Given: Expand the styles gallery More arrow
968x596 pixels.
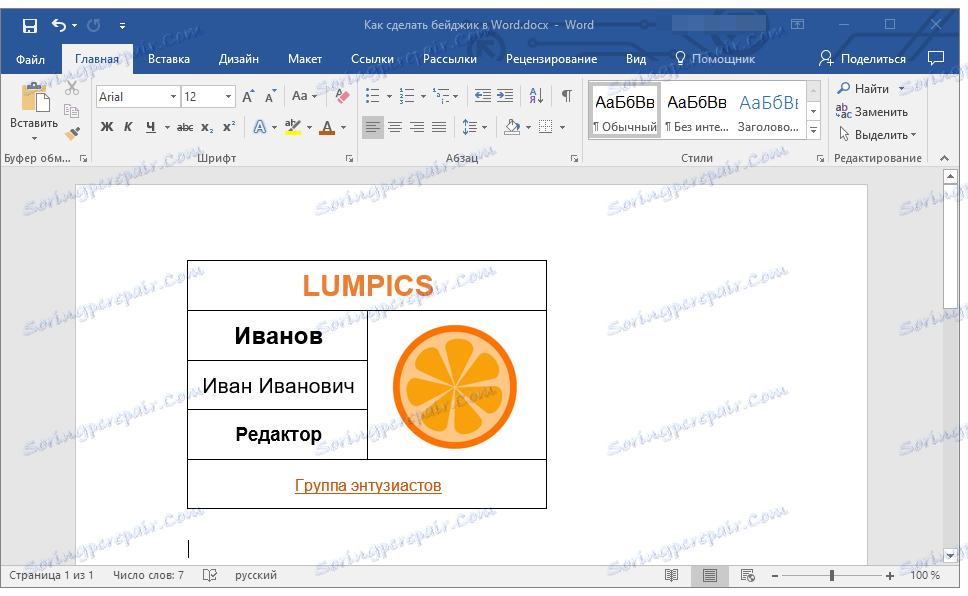Looking at the screenshot, I should [x=814, y=130].
